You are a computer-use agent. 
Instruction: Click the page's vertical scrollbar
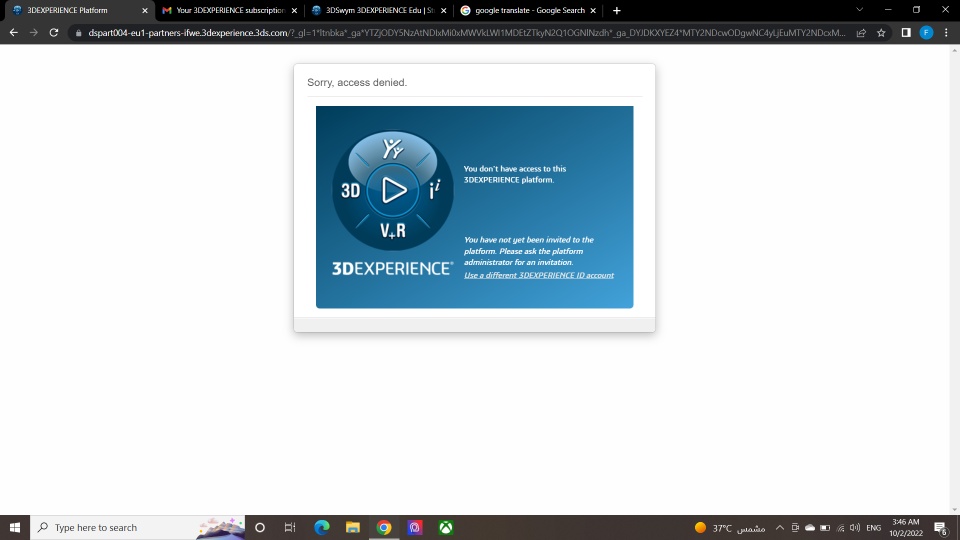click(954, 280)
